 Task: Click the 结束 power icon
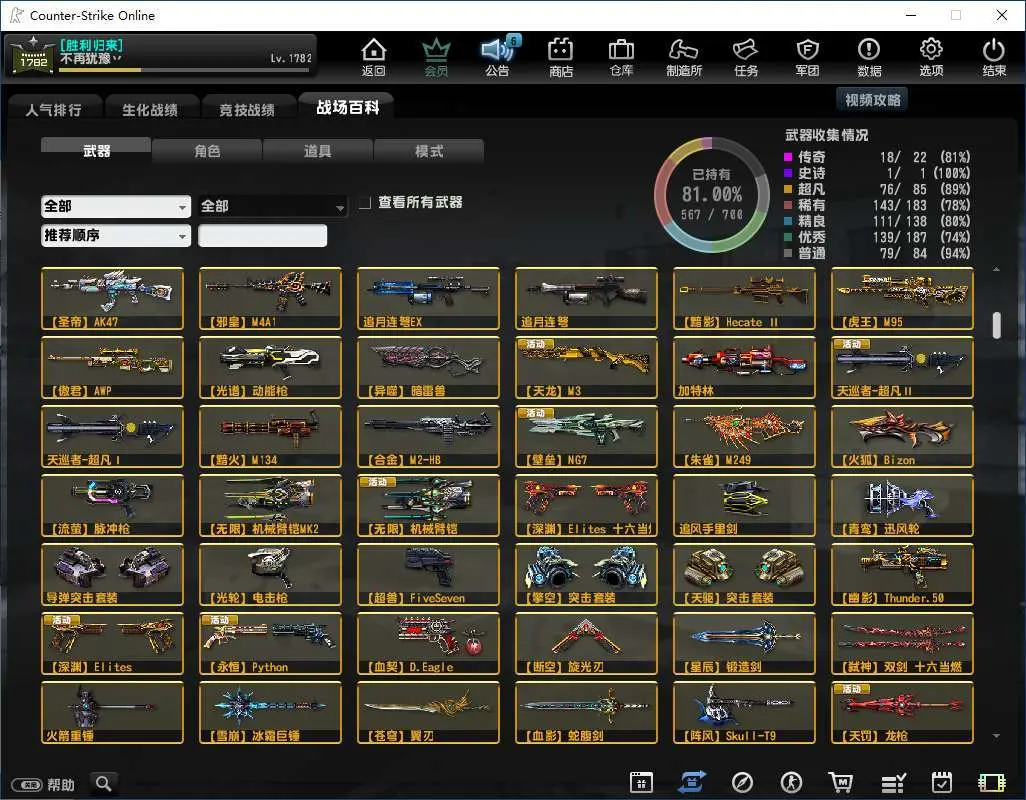994,56
